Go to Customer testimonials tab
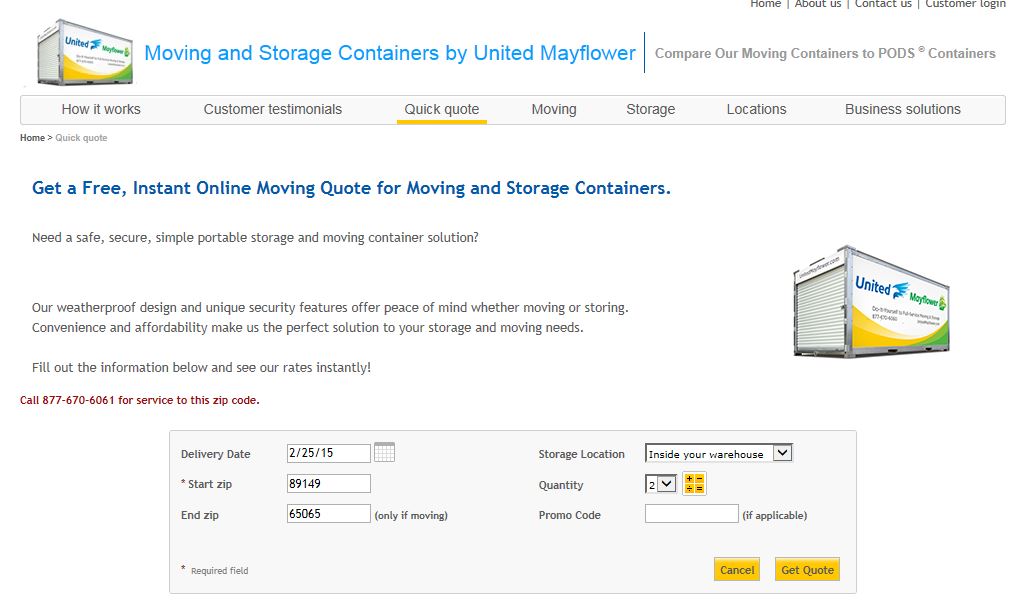Viewport: 1019px width, 609px height. point(272,109)
